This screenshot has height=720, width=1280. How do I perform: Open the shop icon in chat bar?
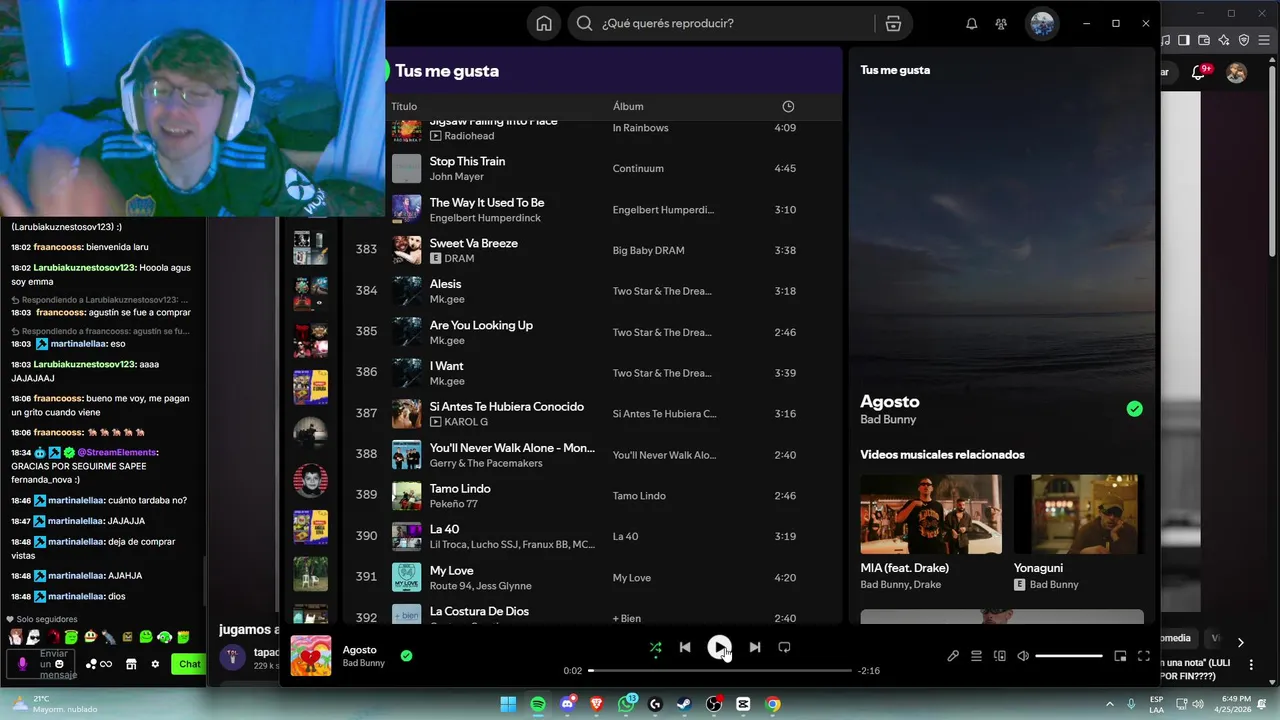coord(131,664)
